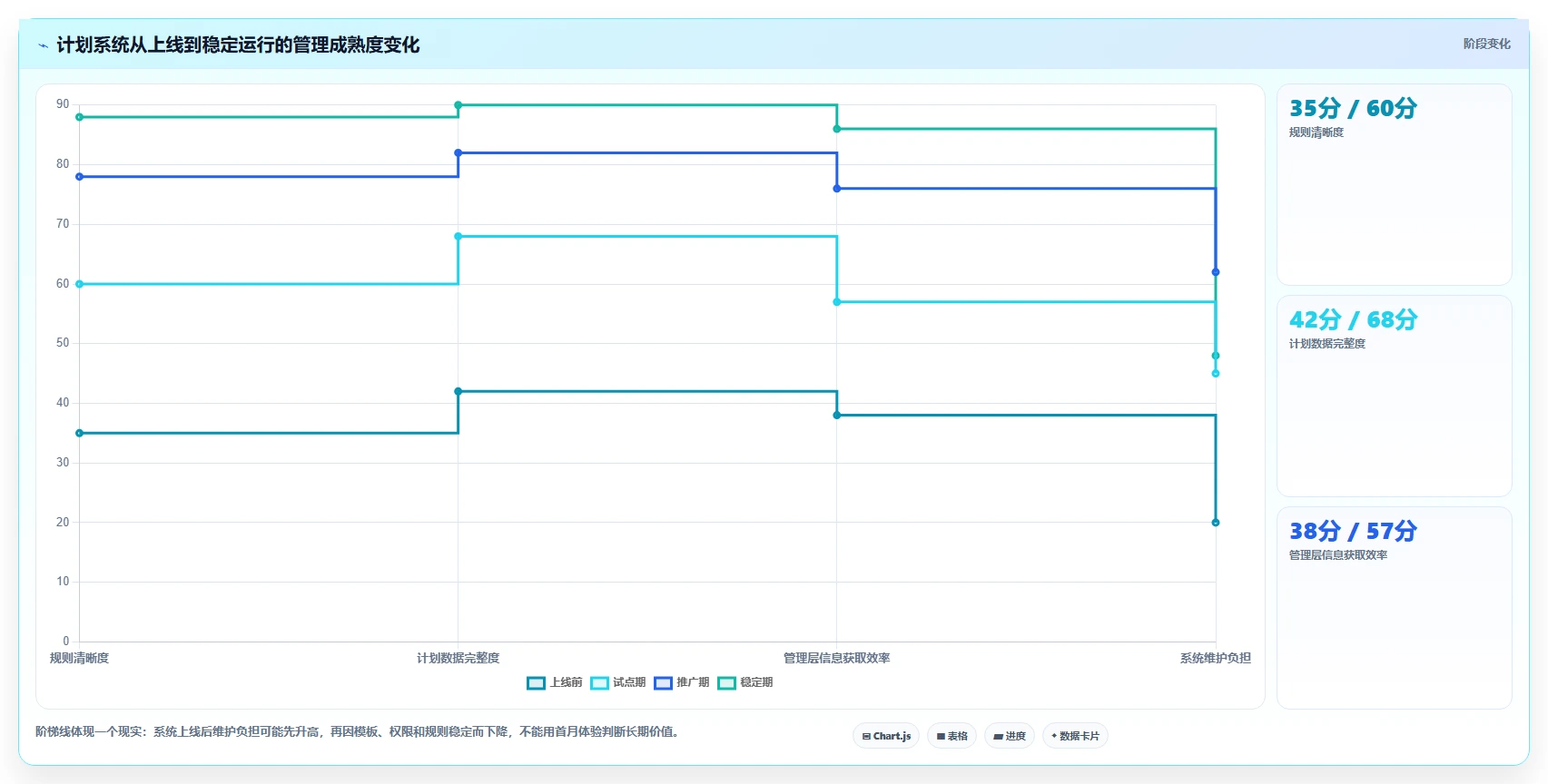The width and height of the screenshot is (1548, 784).
Task: Click the pulse icon beside the chart title
Action: (43, 45)
